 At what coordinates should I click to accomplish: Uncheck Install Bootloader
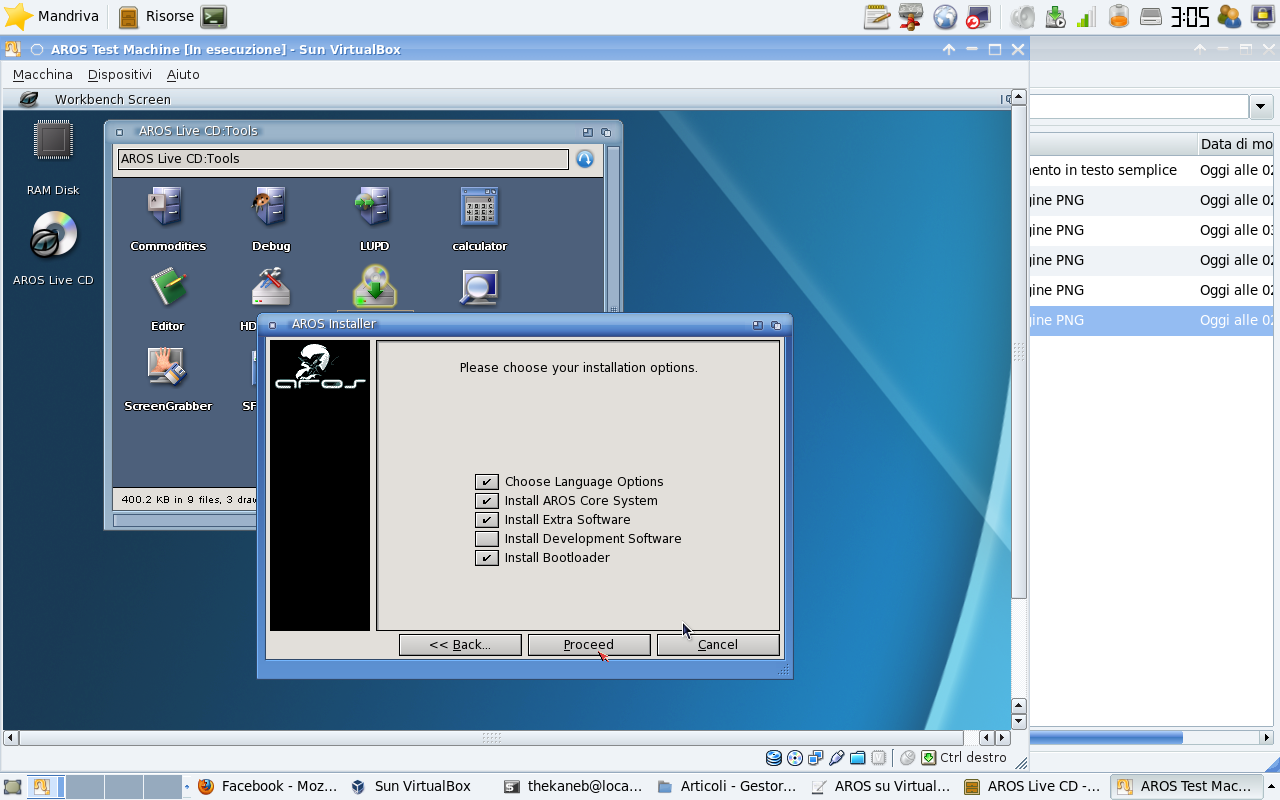tap(486, 558)
